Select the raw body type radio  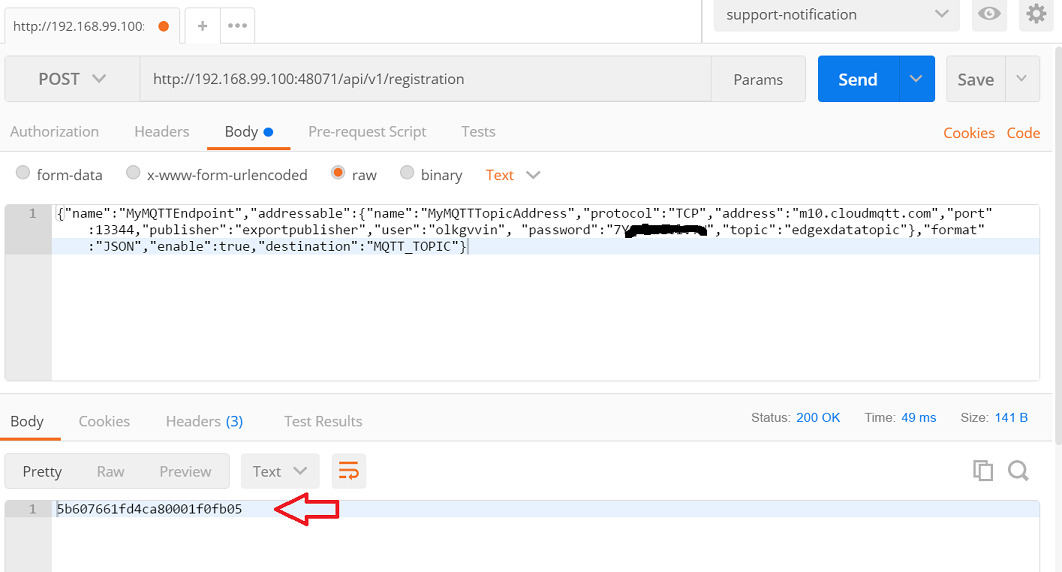point(338,173)
